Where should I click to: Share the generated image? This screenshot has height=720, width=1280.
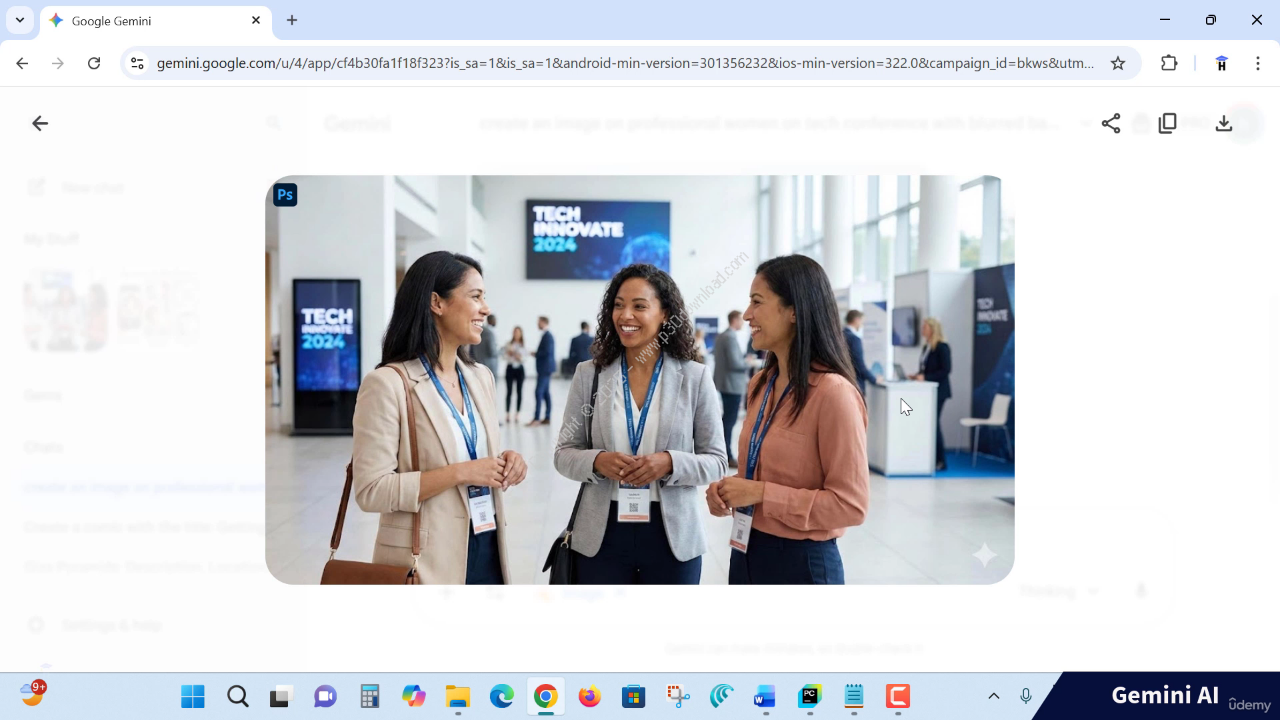click(1110, 123)
